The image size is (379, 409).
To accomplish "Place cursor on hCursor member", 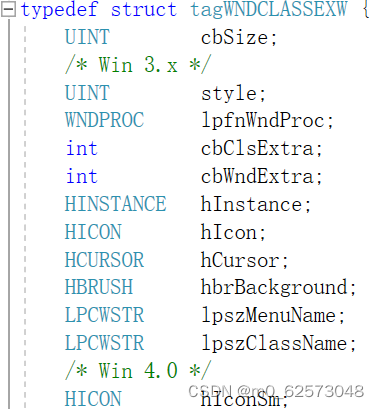I will click(x=240, y=260).
